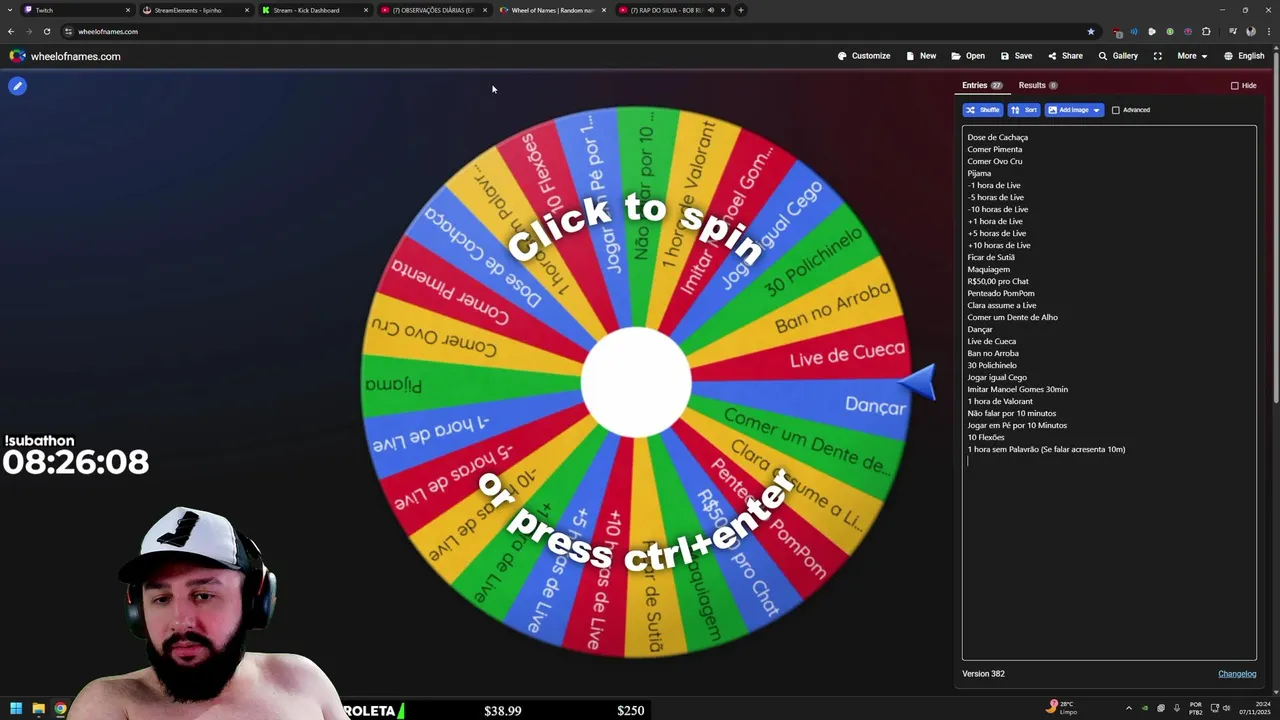Image resolution: width=1280 pixels, height=720 pixels.
Task: Click the 'Penteado PomPom' entry
Action: (x=1001, y=293)
